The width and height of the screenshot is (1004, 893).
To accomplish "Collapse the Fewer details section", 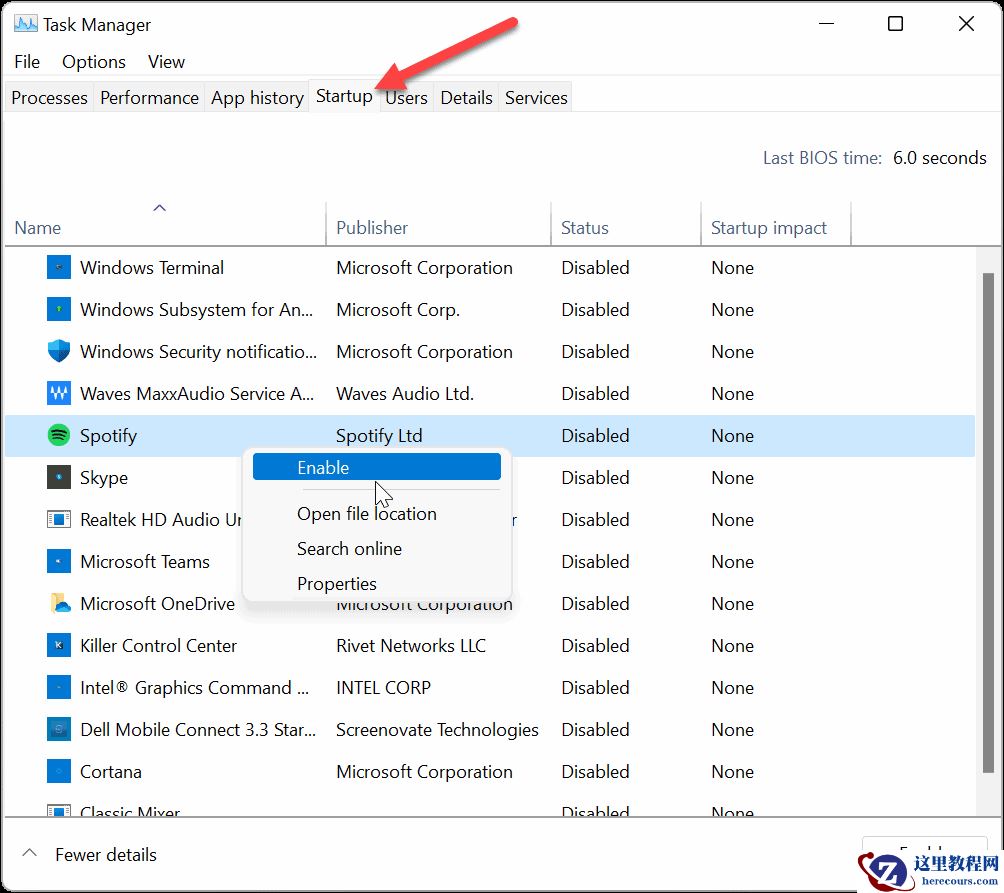I will [90, 855].
